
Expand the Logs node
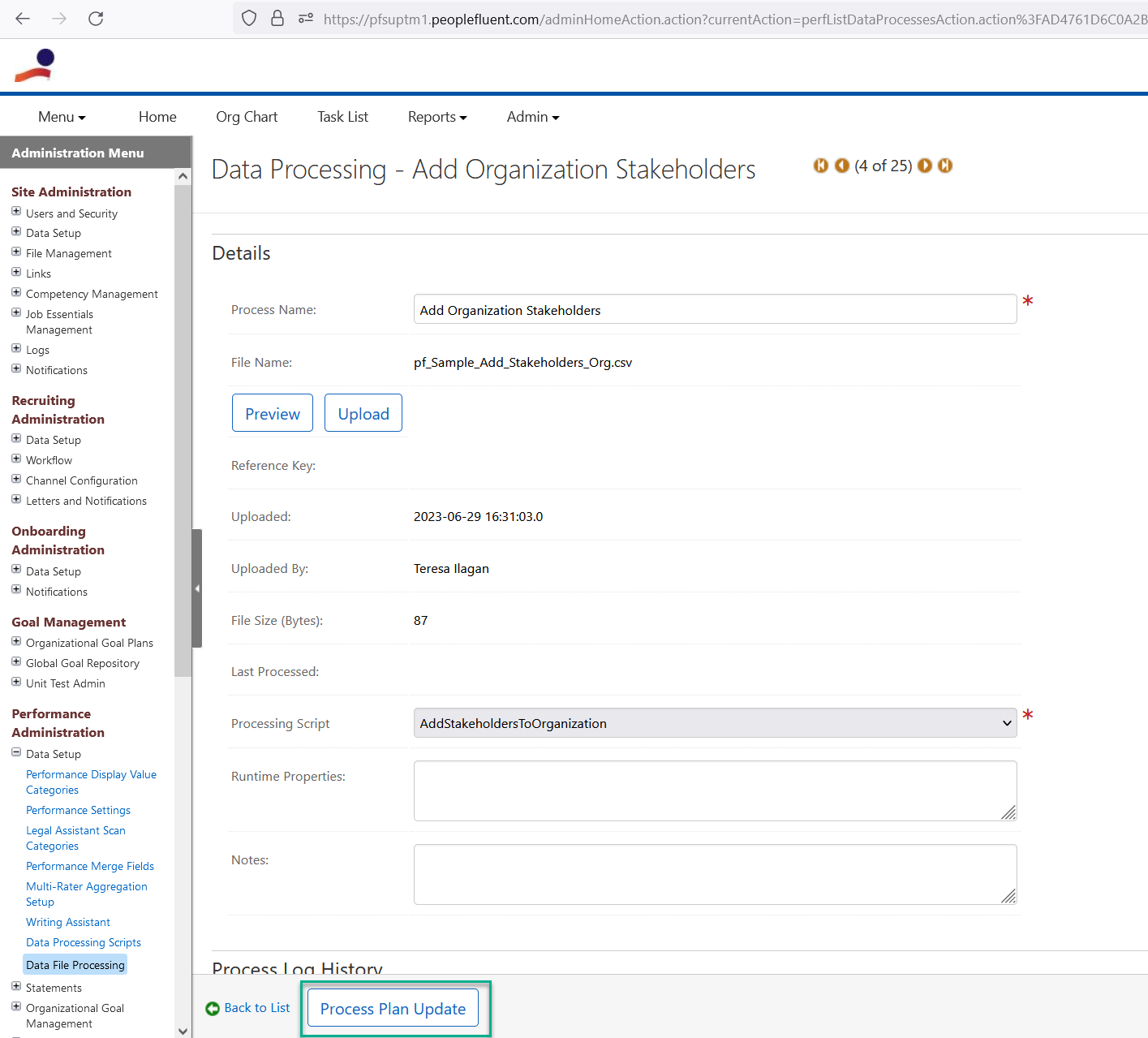pyautogui.click(x=16, y=348)
